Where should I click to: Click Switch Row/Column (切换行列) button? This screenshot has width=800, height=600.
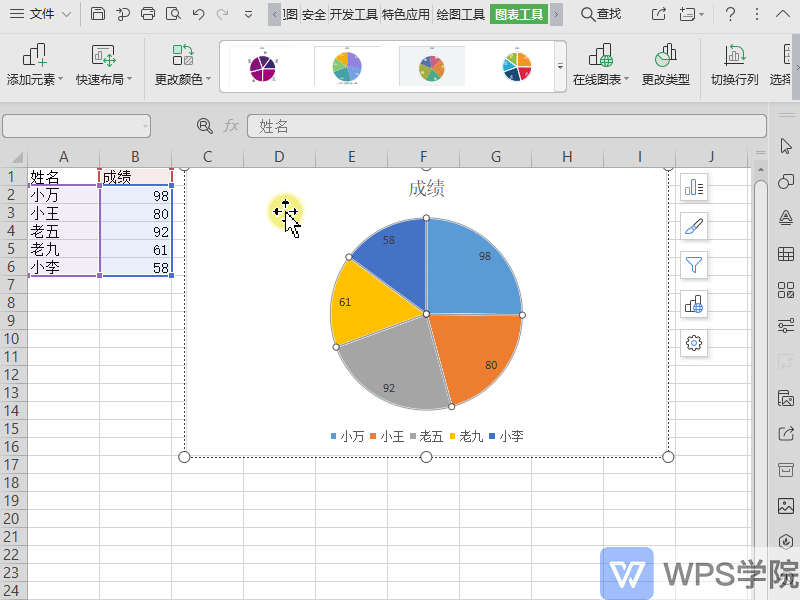pos(734,65)
